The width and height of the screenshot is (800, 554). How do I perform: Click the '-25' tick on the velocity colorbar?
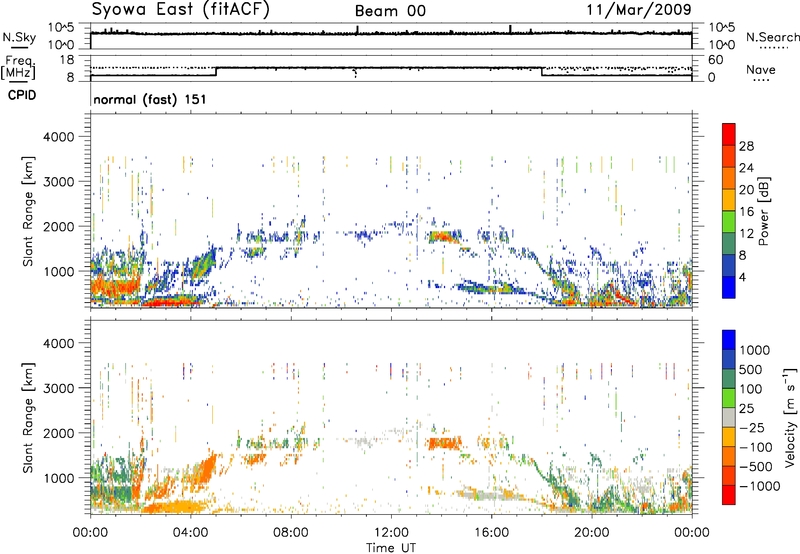752,427
